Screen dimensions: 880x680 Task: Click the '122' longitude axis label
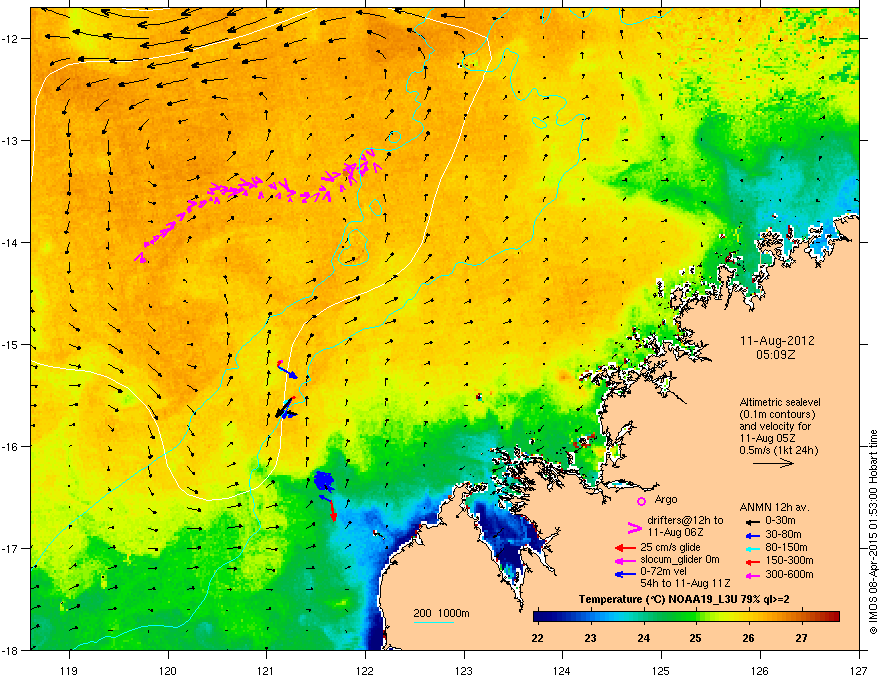click(365, 670)
